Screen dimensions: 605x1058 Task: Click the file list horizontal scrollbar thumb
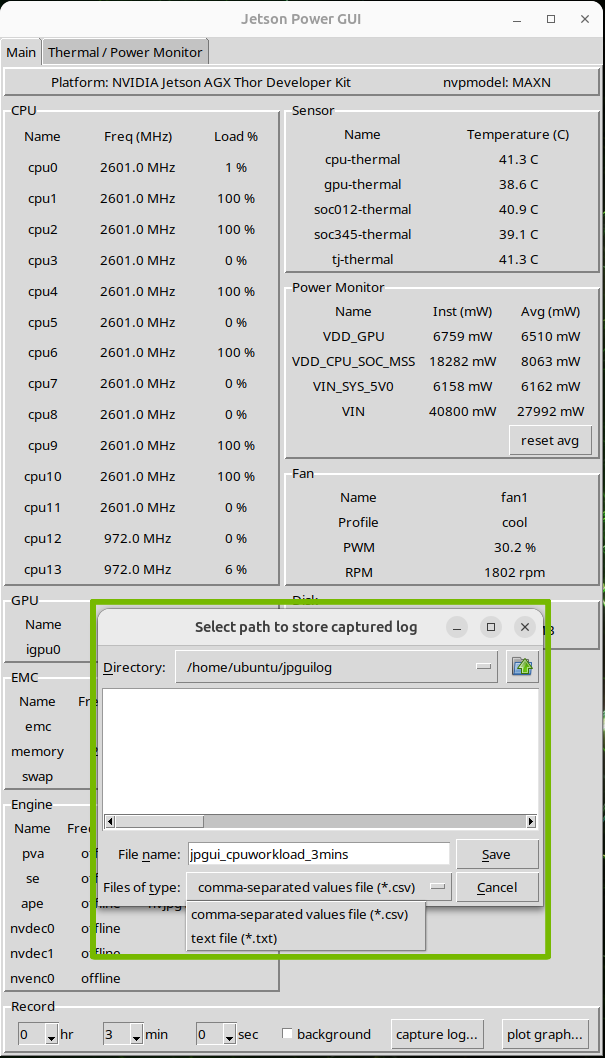(160, 822)
